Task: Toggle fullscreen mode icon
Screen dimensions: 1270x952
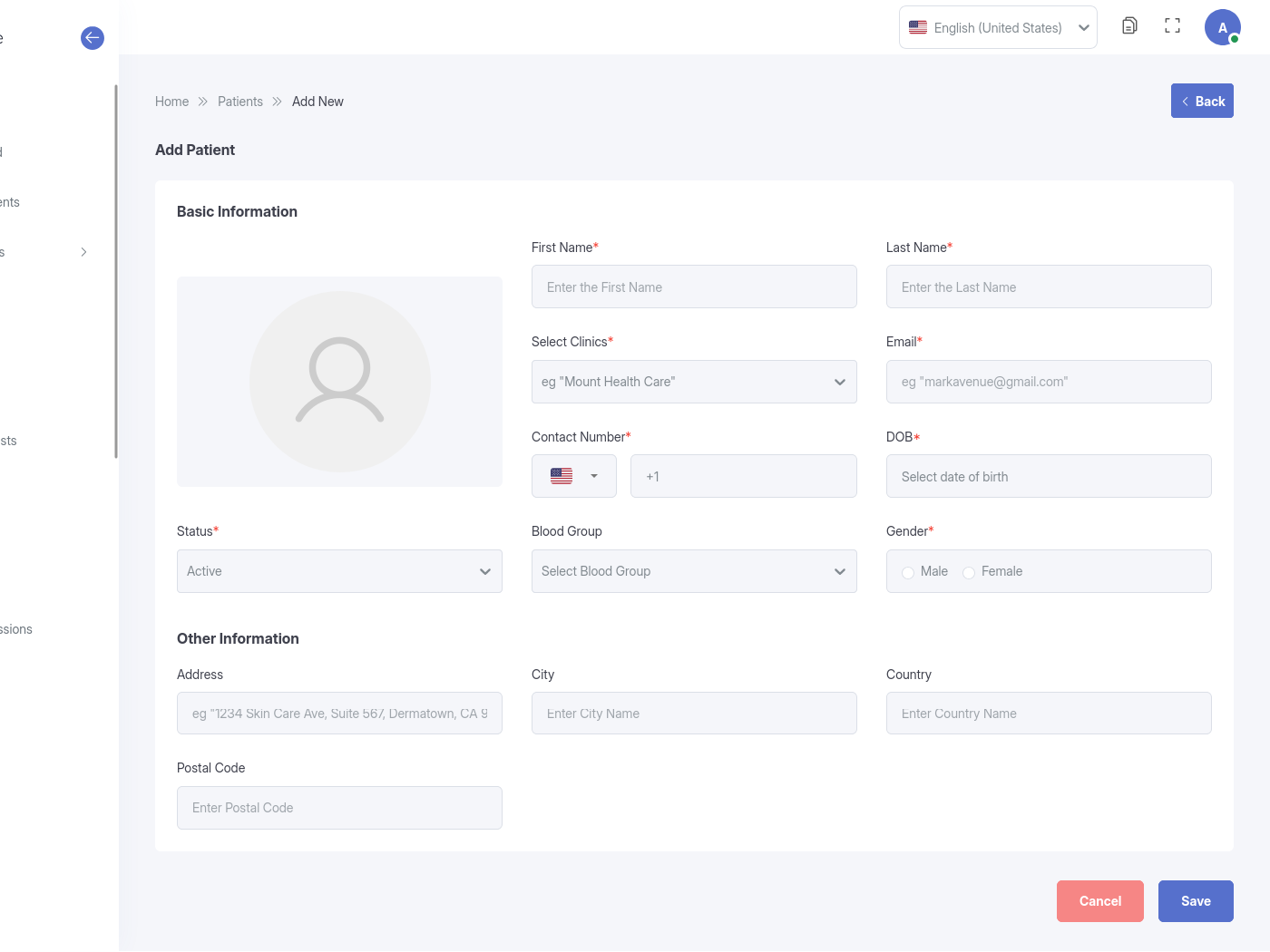Action: coord(1172,26)
